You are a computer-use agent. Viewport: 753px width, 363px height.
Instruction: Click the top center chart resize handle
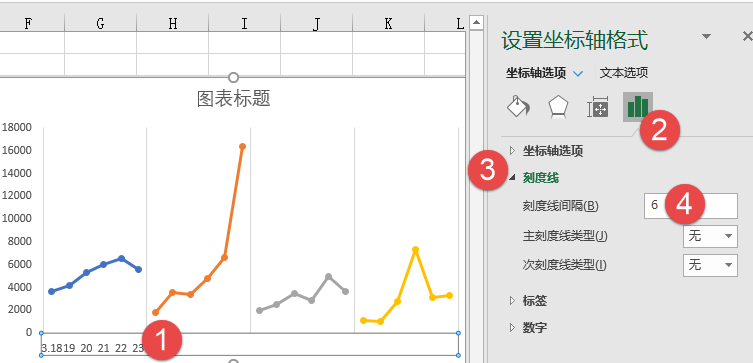pos(233,77)
